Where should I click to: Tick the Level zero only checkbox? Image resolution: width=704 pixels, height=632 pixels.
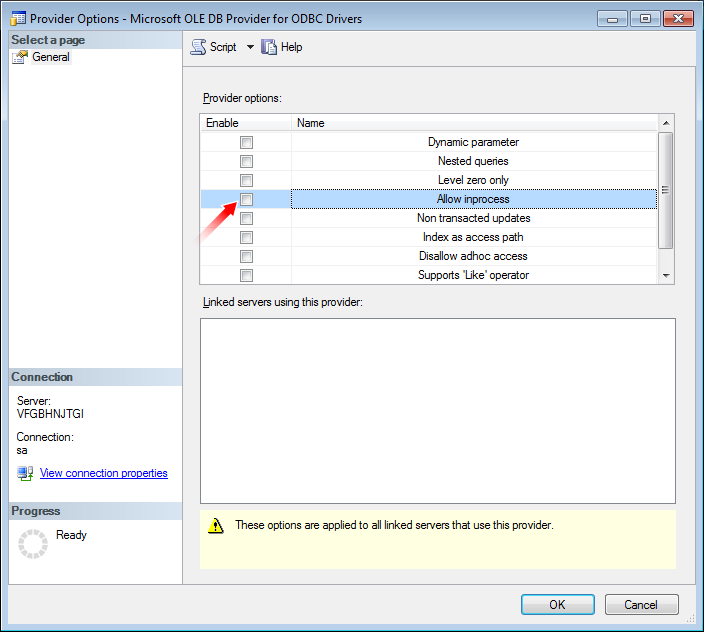click(x=246, y=180)
